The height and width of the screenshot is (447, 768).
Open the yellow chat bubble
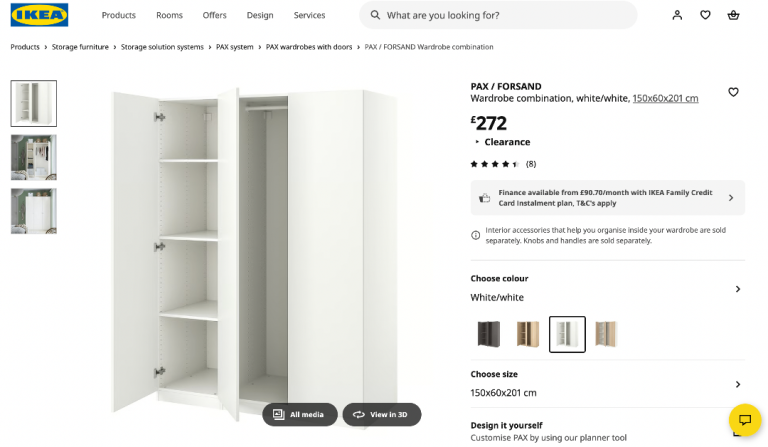pos(744,419)
